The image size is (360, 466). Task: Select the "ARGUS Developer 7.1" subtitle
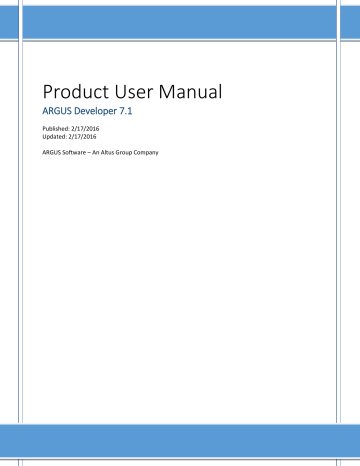coord(87,111)
